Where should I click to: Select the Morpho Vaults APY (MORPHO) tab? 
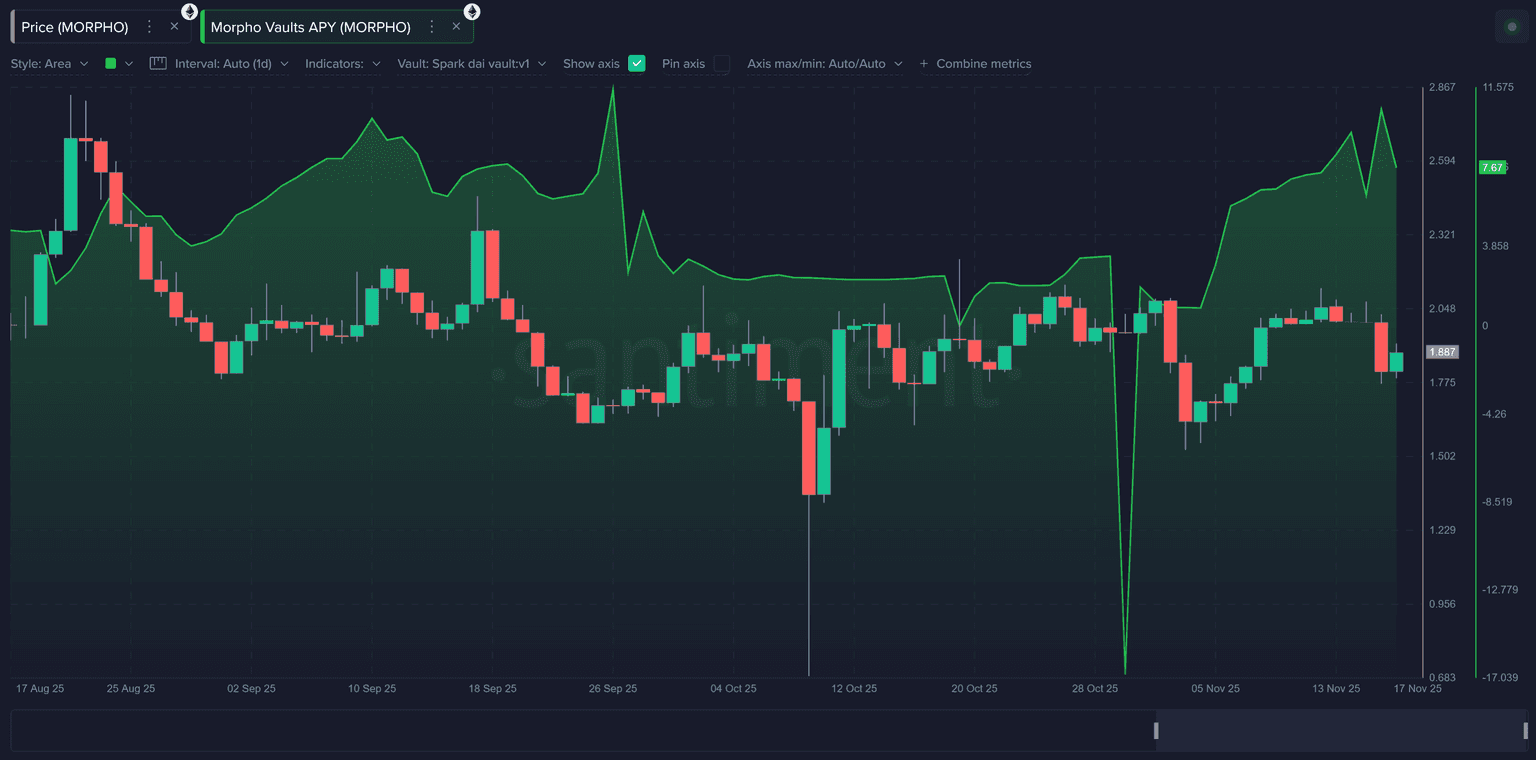tap(310, 27)
